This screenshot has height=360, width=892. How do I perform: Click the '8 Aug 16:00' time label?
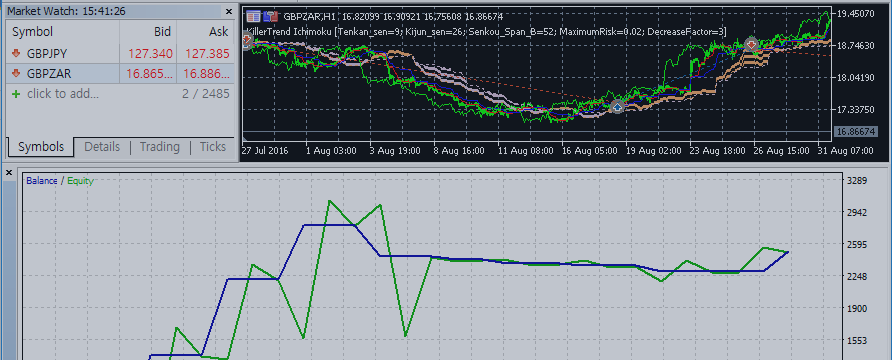click(x=459, y=151)
